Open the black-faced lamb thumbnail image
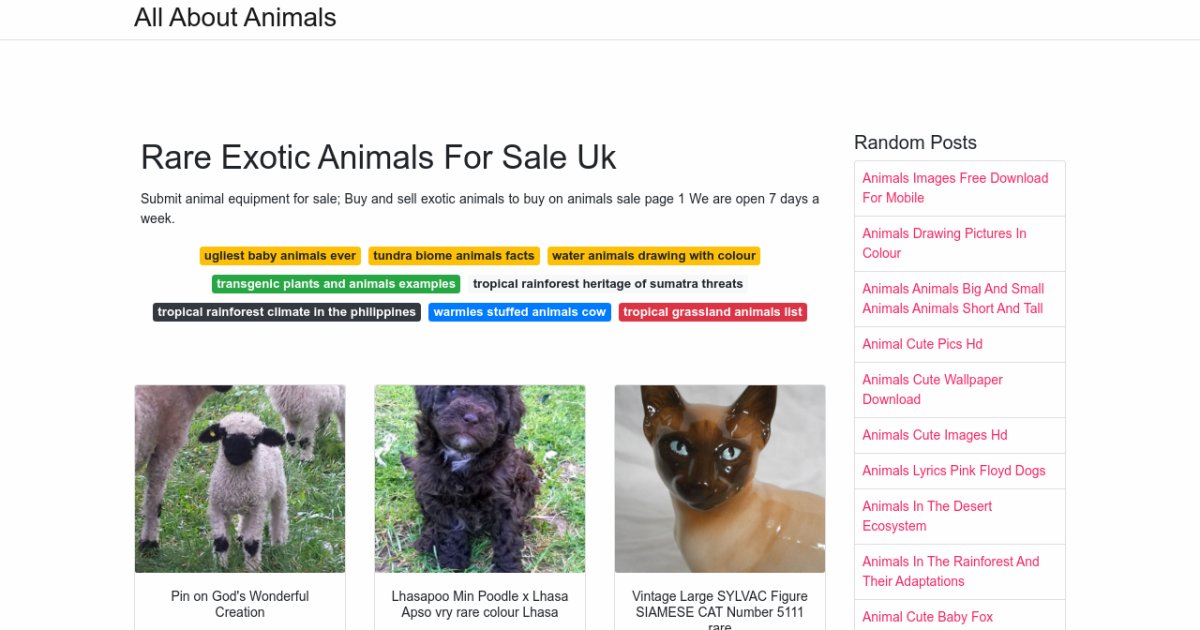Image resolution: width=1200 pixels, height=630 pixels. point(240,479)
